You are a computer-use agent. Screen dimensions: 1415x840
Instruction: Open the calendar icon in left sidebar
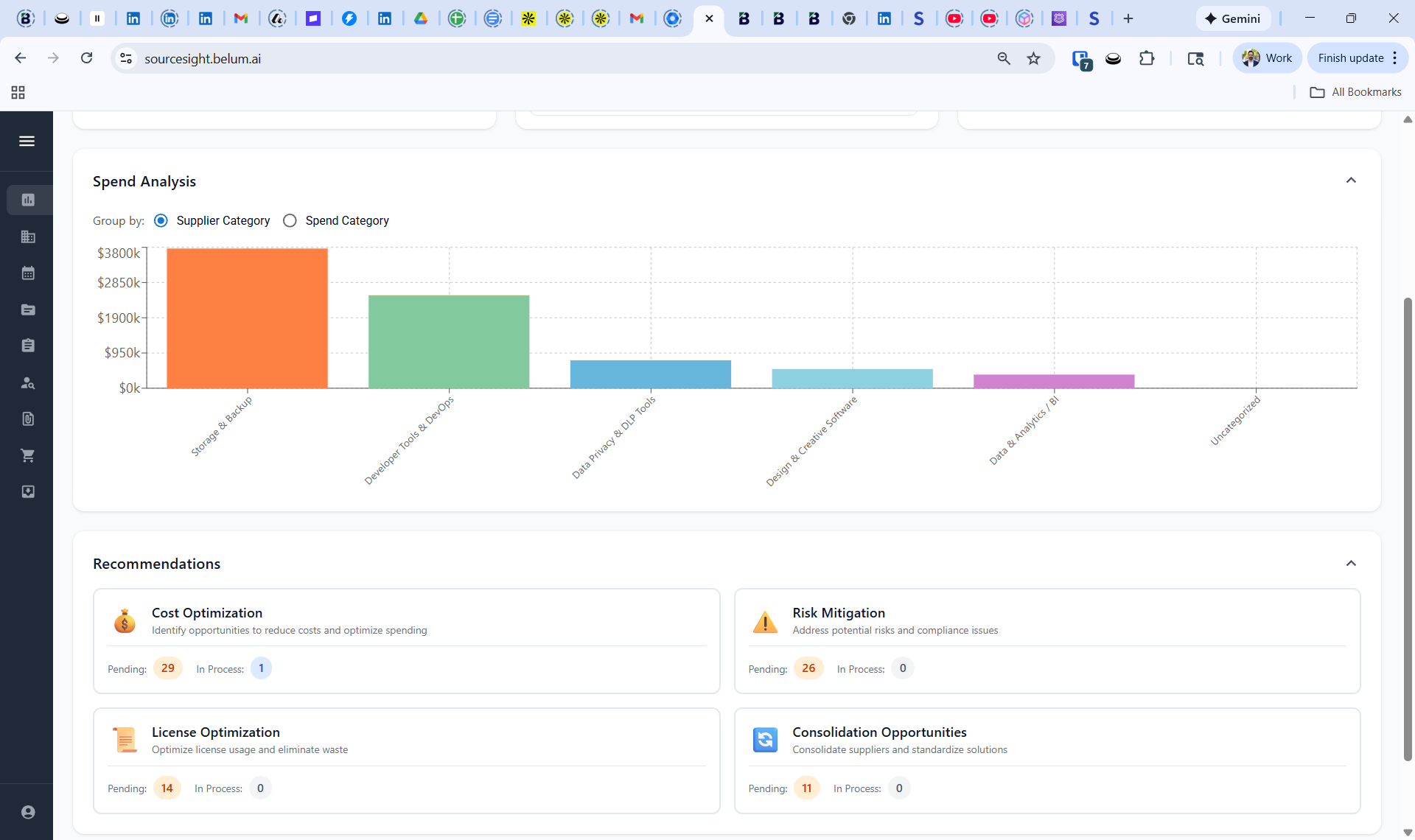(27, 273)
